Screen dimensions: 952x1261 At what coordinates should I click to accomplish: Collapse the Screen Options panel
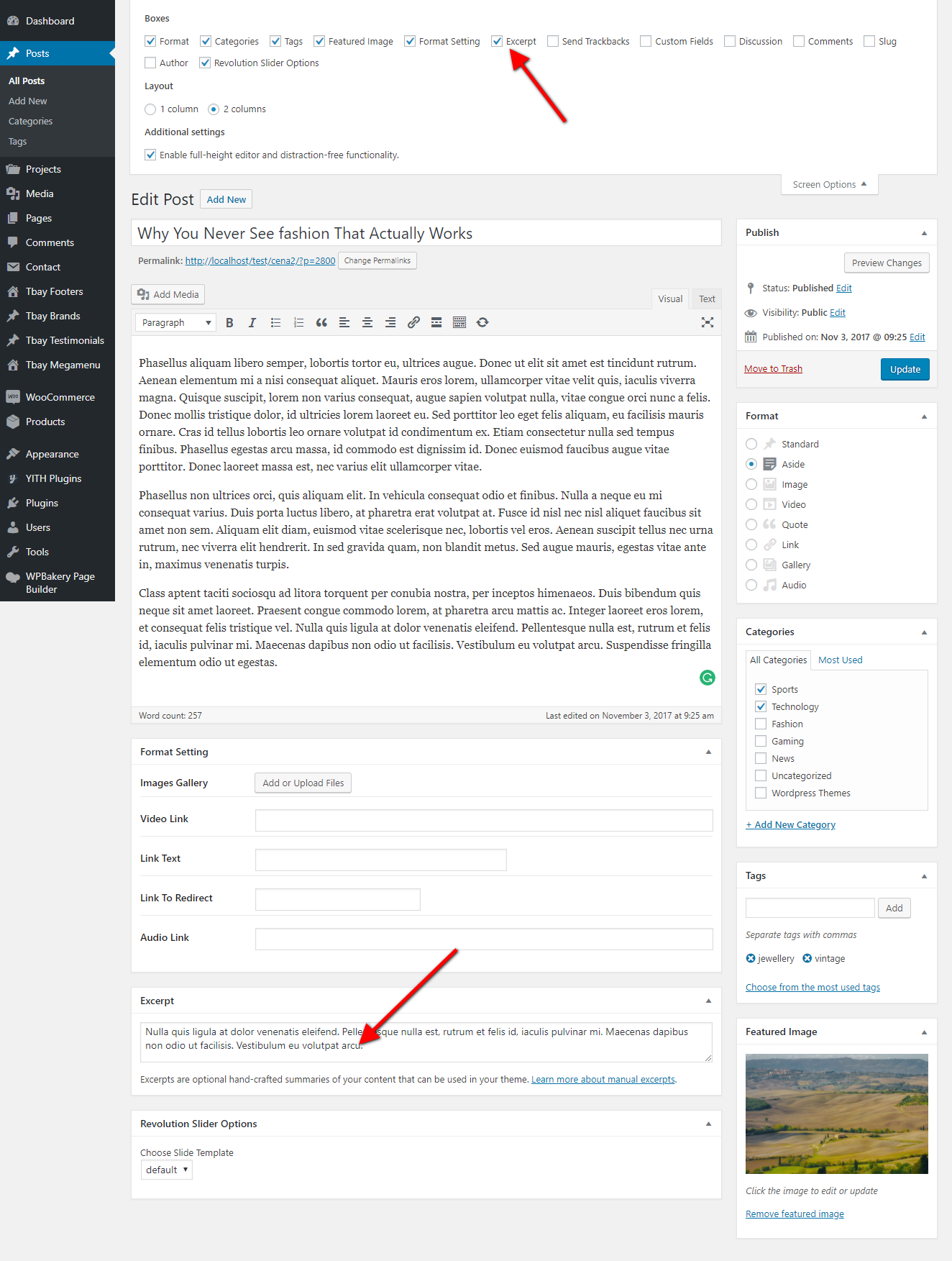tap(829, 185)
